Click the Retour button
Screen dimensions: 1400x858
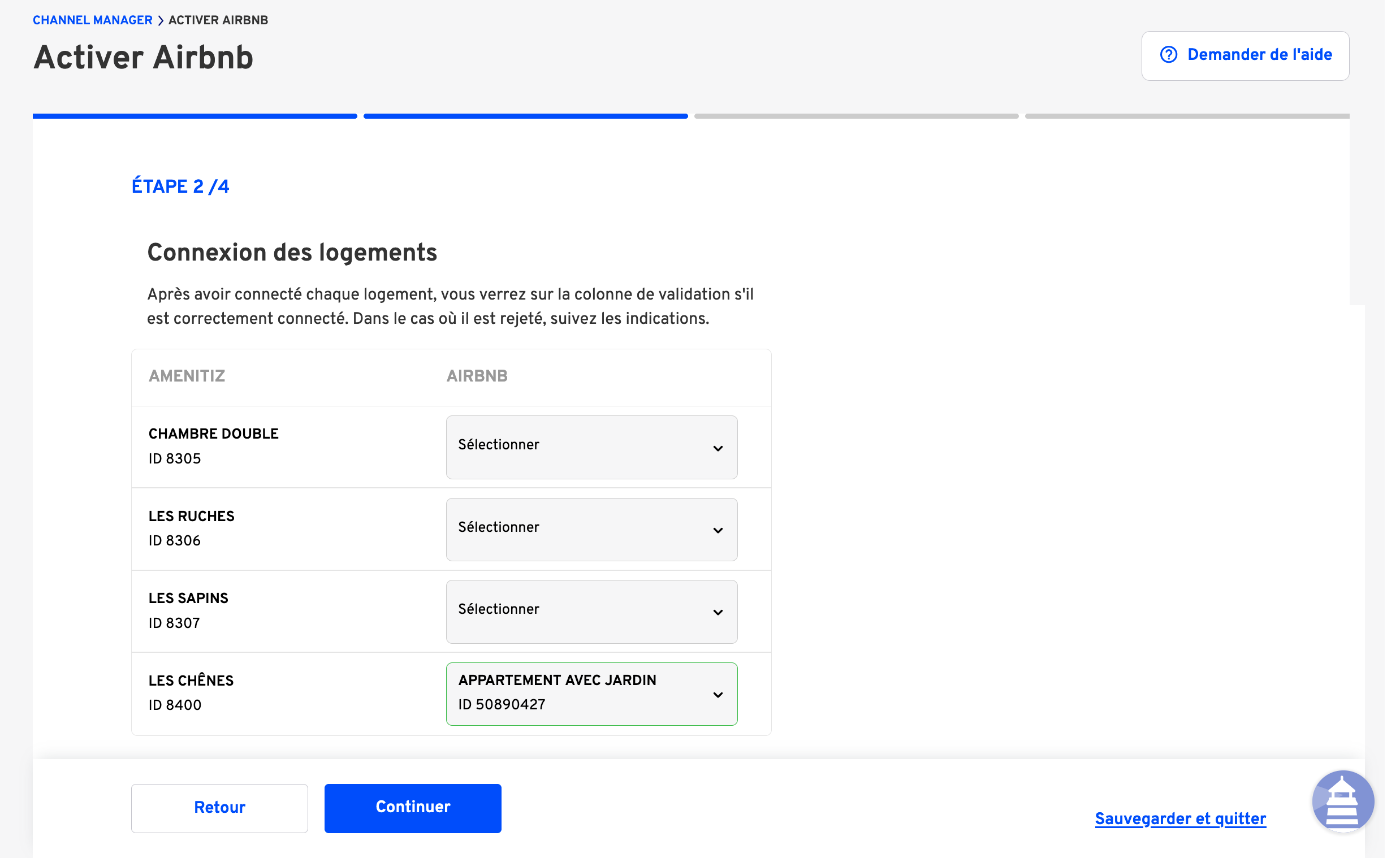pyautogui.click(x=219, y=808)
